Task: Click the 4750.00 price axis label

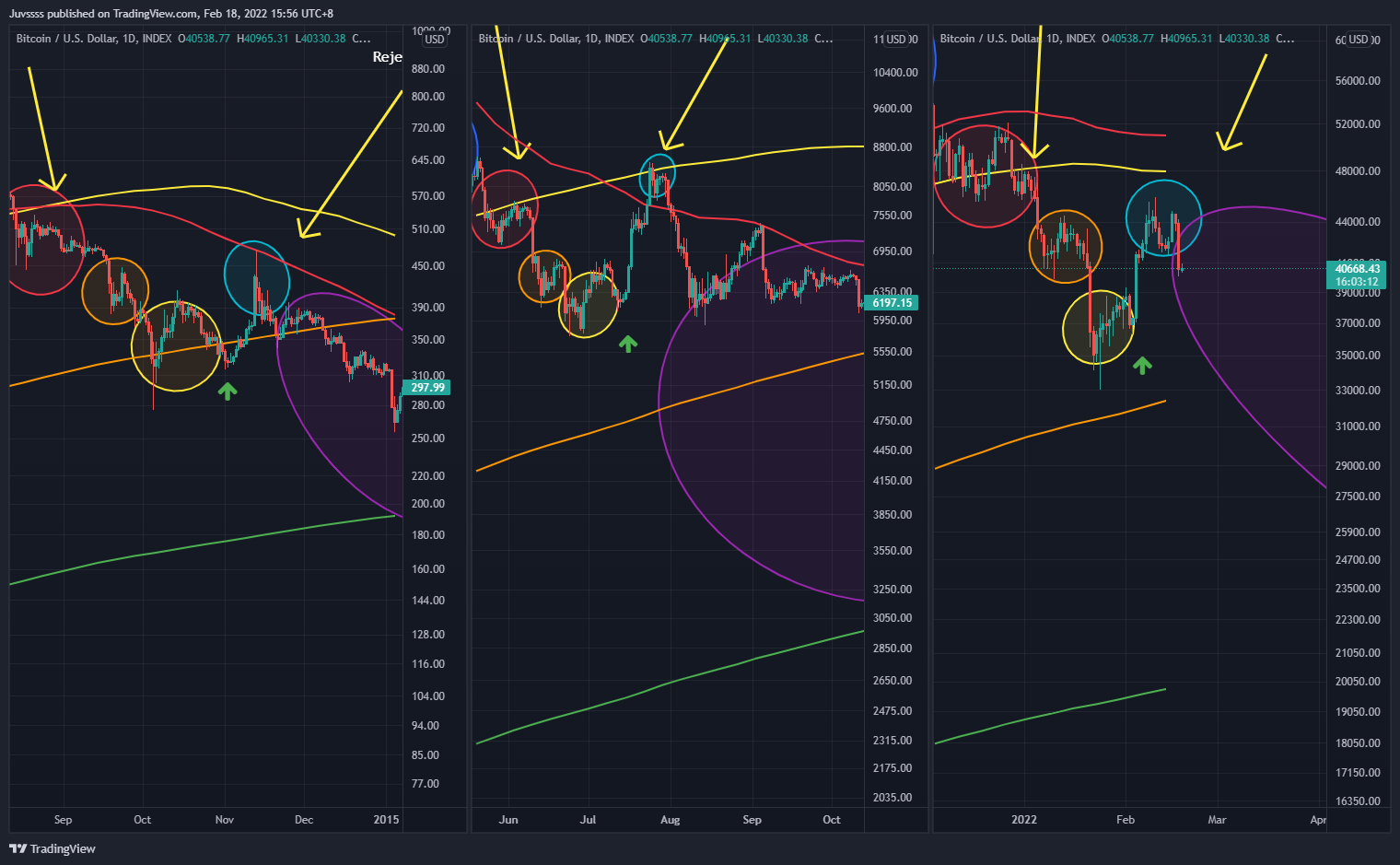Action: click(892, 421)
